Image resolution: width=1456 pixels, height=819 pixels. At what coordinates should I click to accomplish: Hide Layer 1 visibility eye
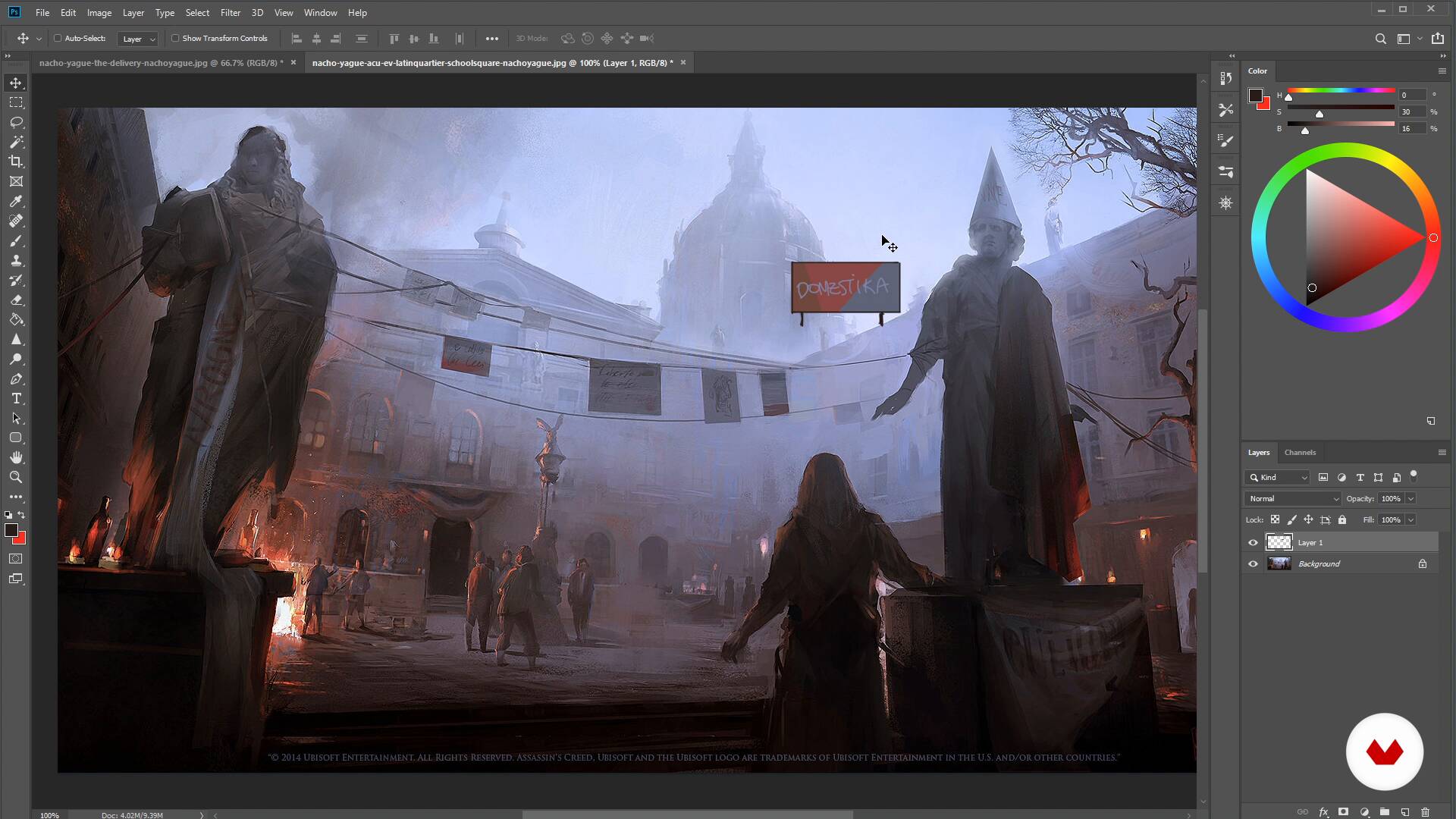1253,542
